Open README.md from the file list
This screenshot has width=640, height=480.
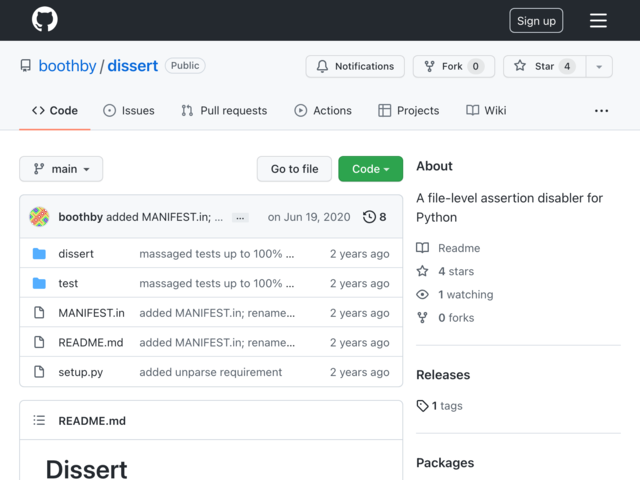point(91,342)
